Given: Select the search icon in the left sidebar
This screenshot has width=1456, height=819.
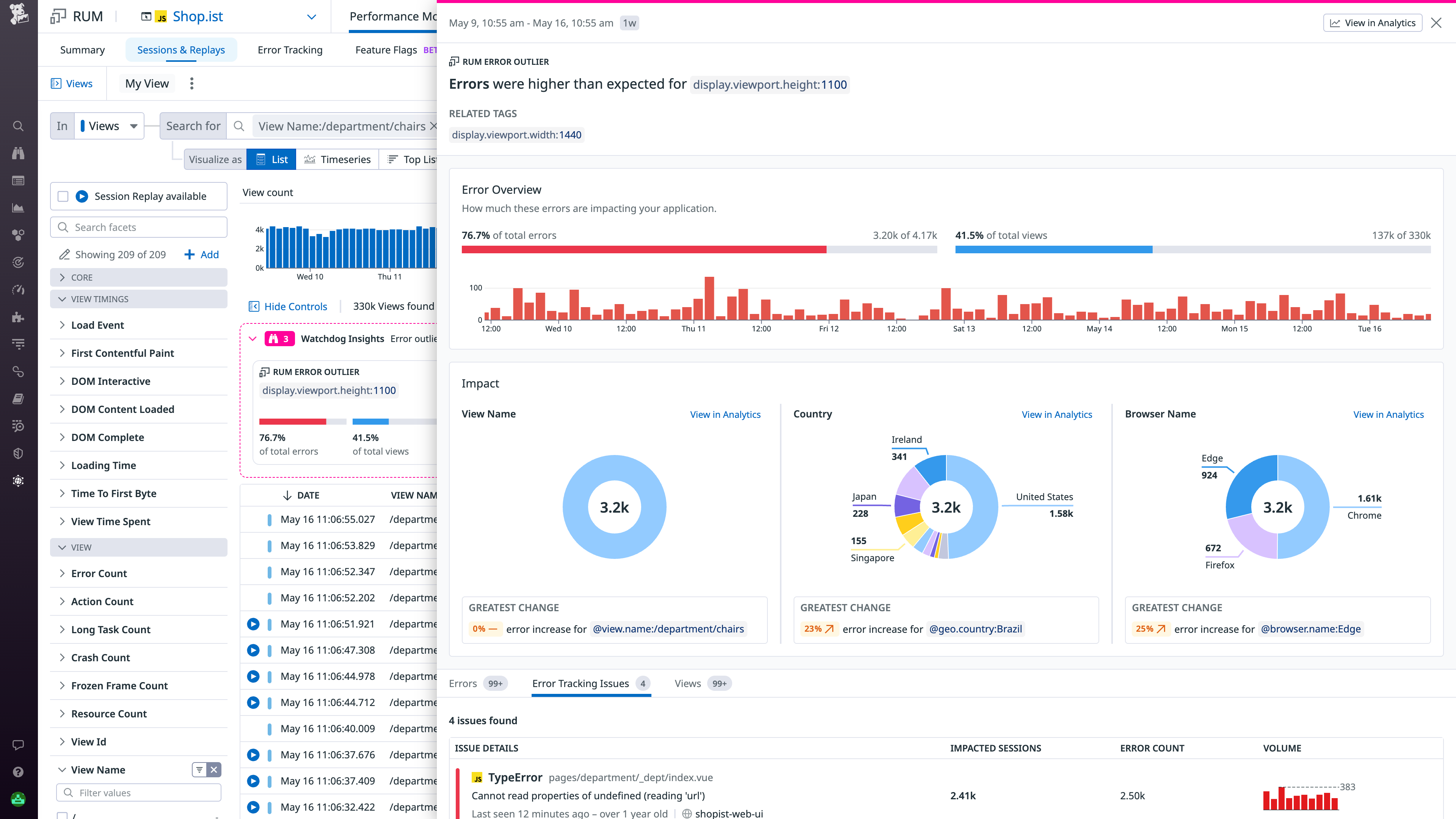Looking at the screenshot, I should click(18, 126).
